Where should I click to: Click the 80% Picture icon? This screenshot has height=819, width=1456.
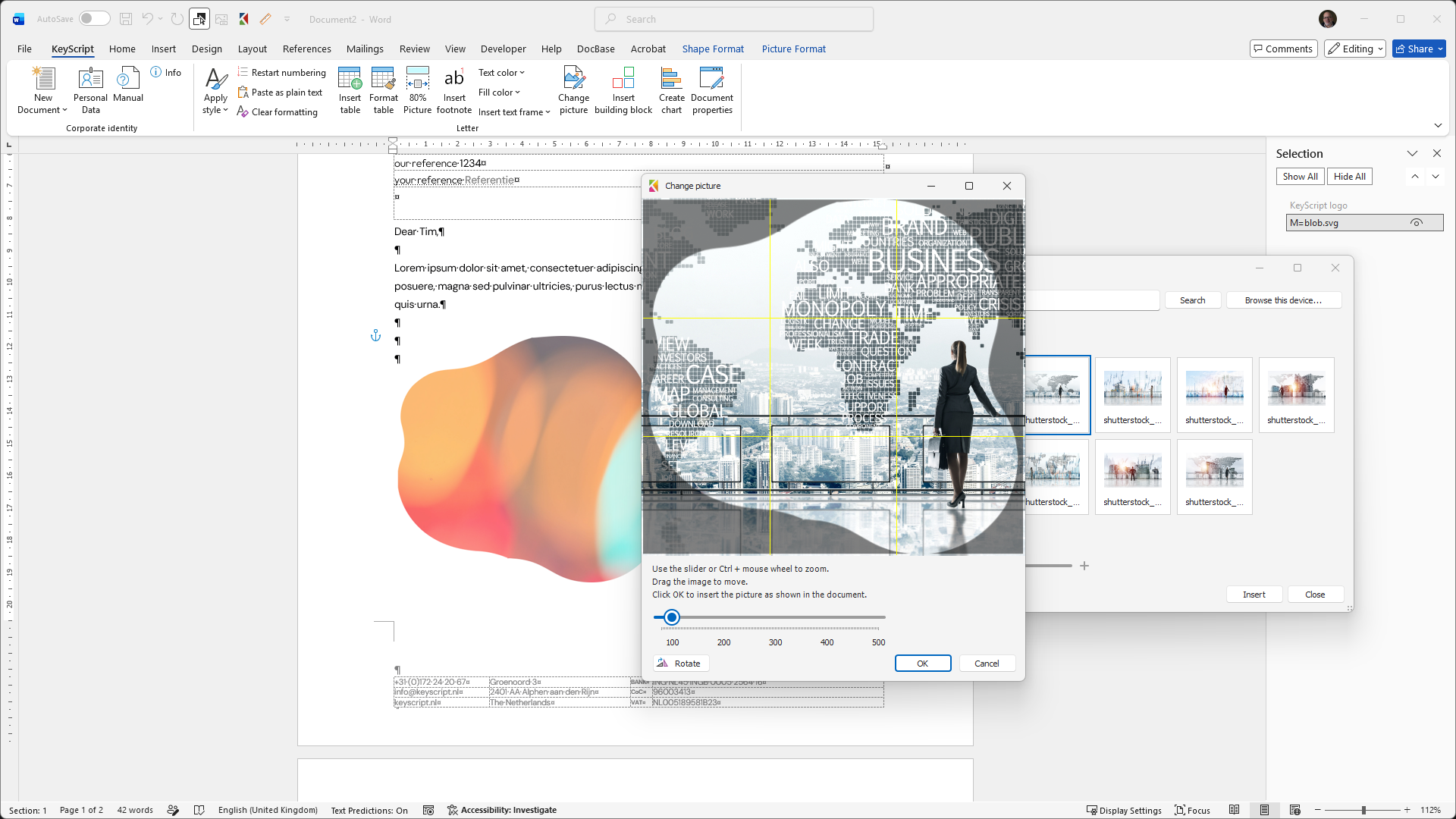[x=417, y=90]
